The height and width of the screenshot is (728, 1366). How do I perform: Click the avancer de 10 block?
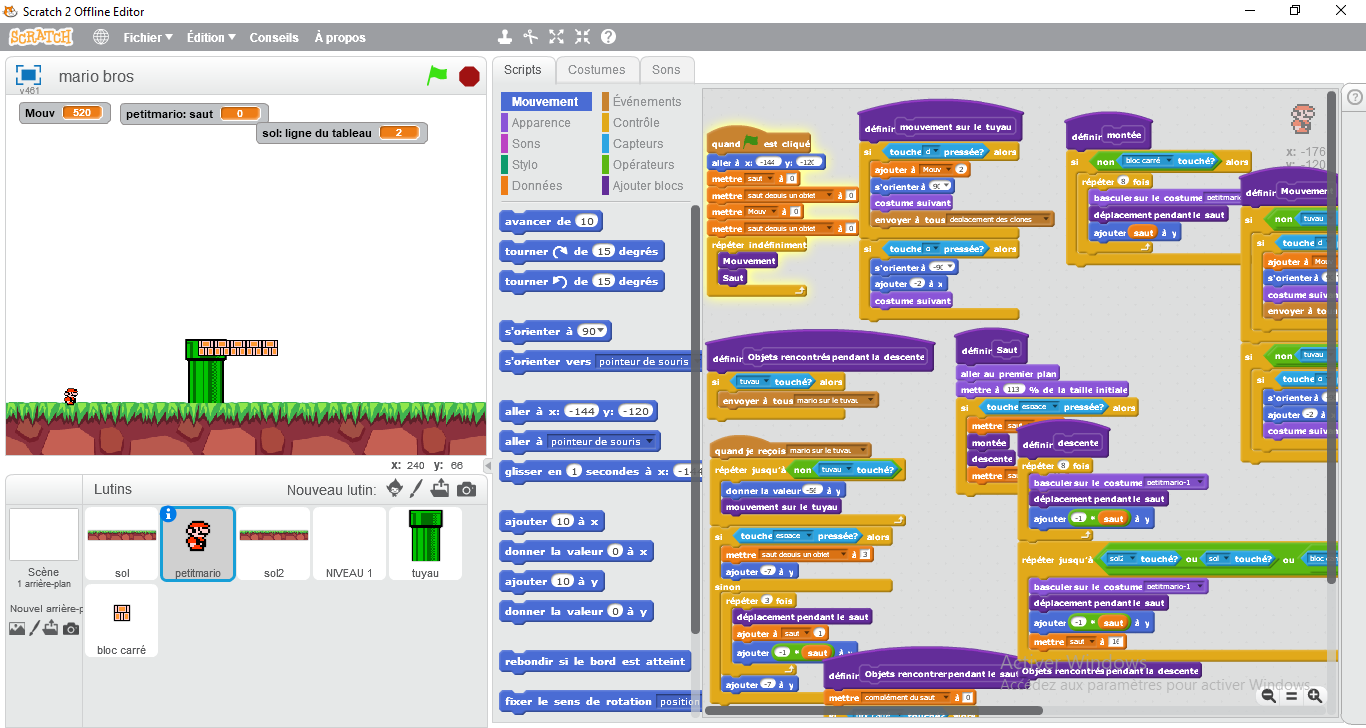[x=551, y=222]
